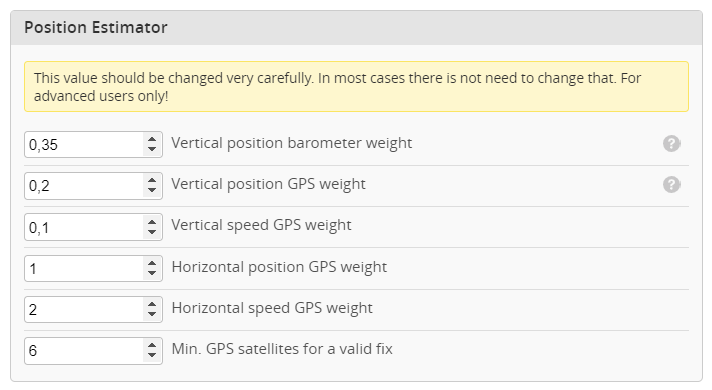Open help for Vertical position barometer weight
Screen dimensions: 712x390
pos(671,143)
